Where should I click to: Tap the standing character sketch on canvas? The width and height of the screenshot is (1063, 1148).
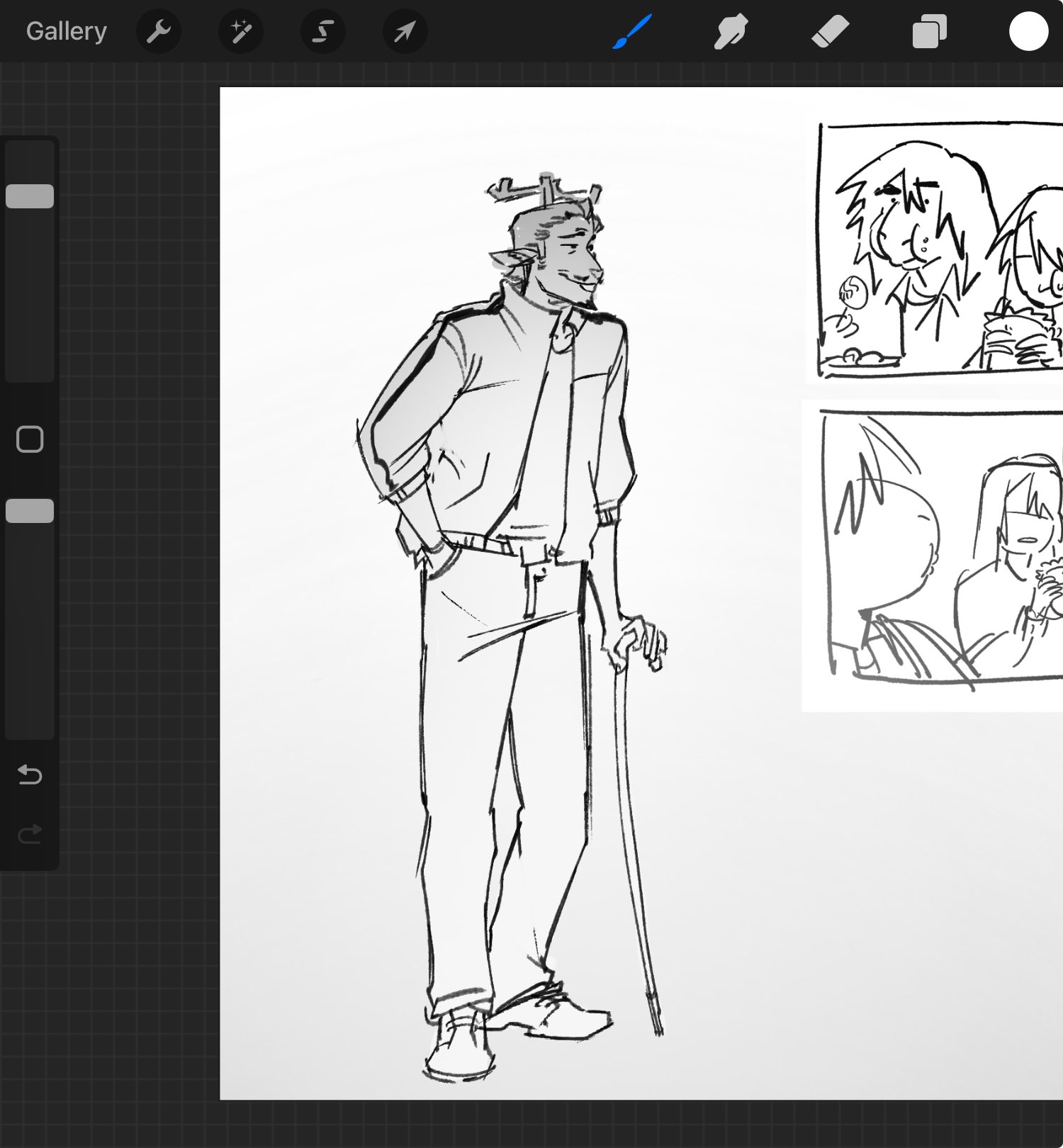coord(512,627)
